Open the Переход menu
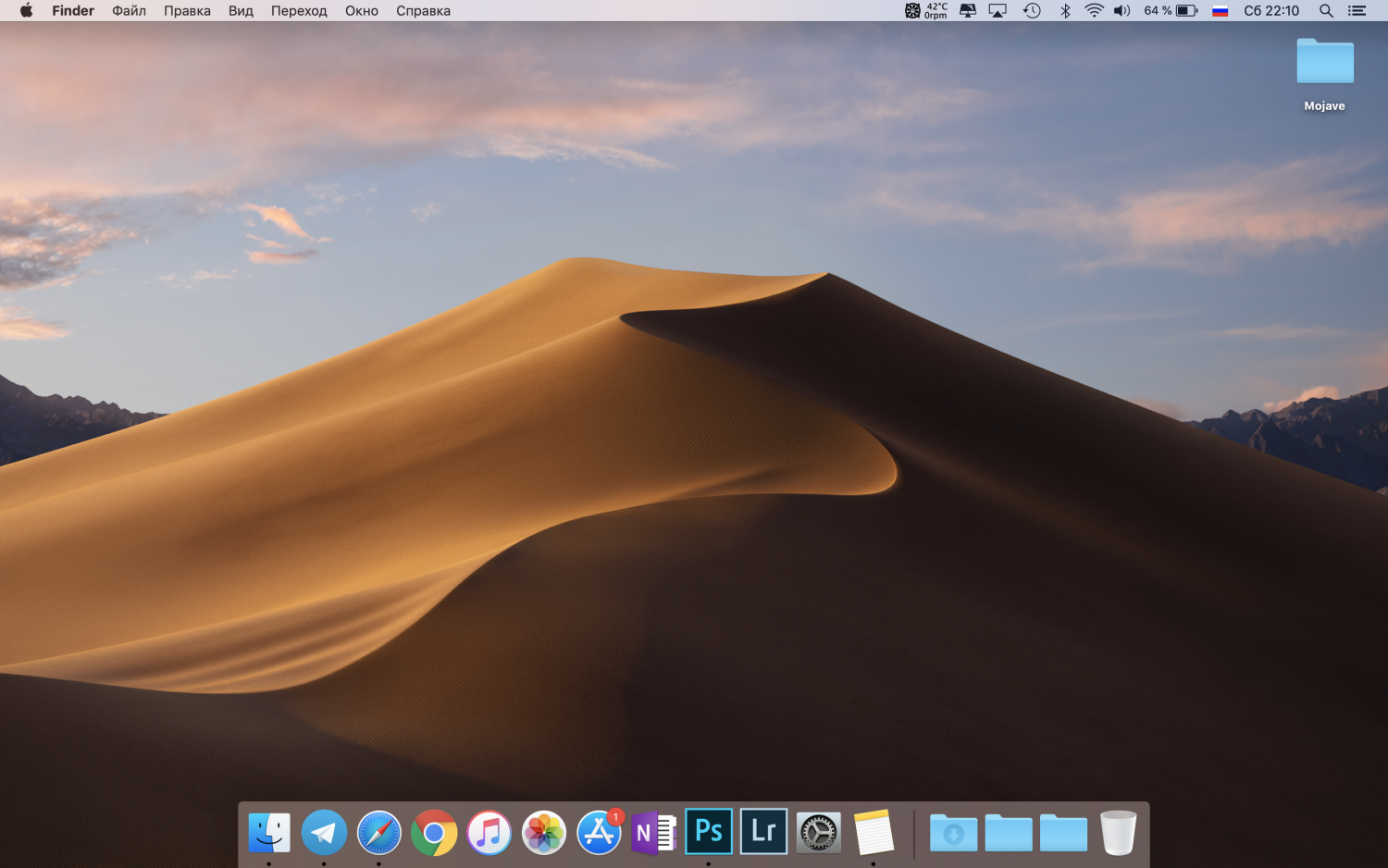 point(299,11)
